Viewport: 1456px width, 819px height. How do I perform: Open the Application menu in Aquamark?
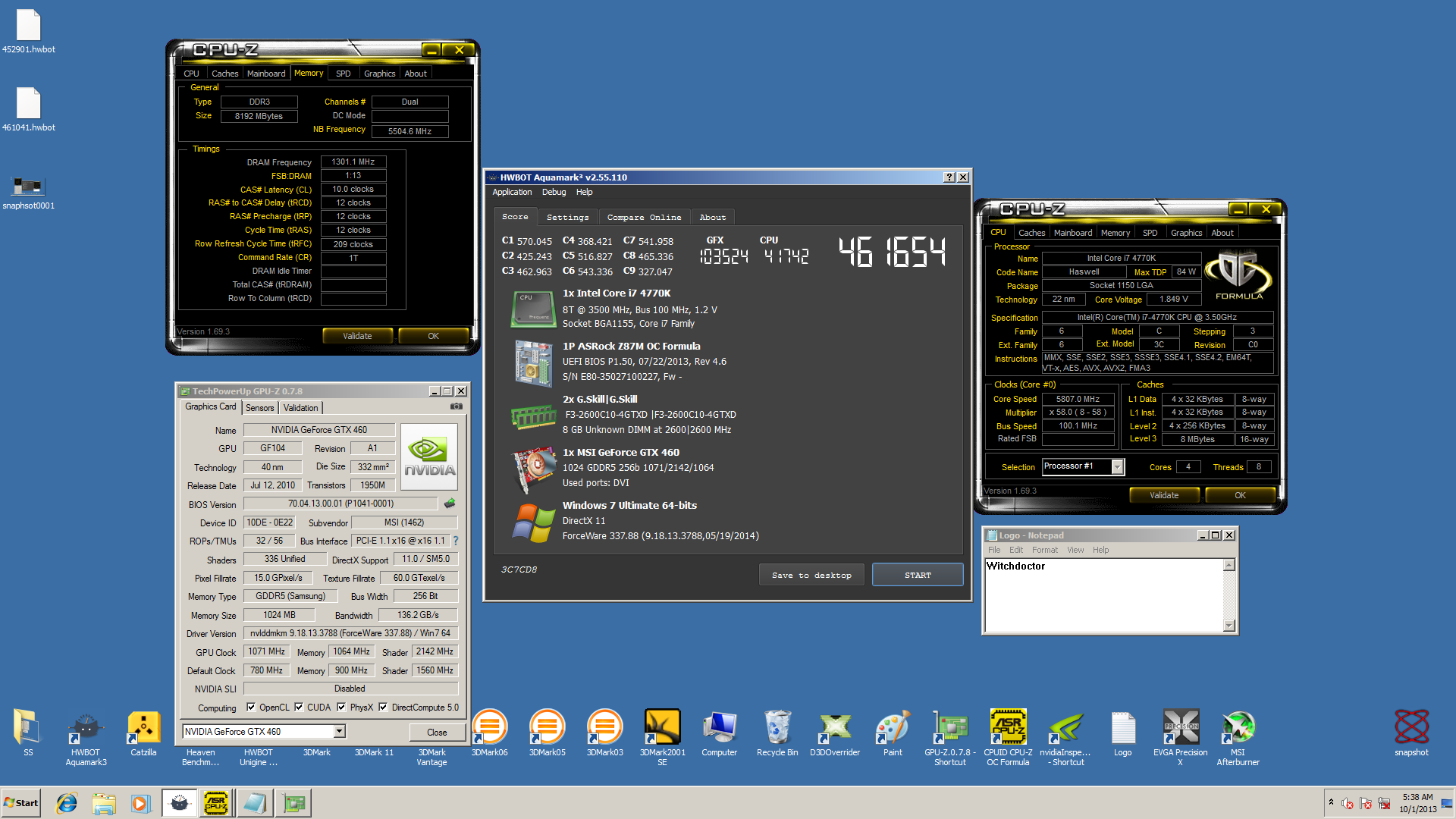pos(512,192)
